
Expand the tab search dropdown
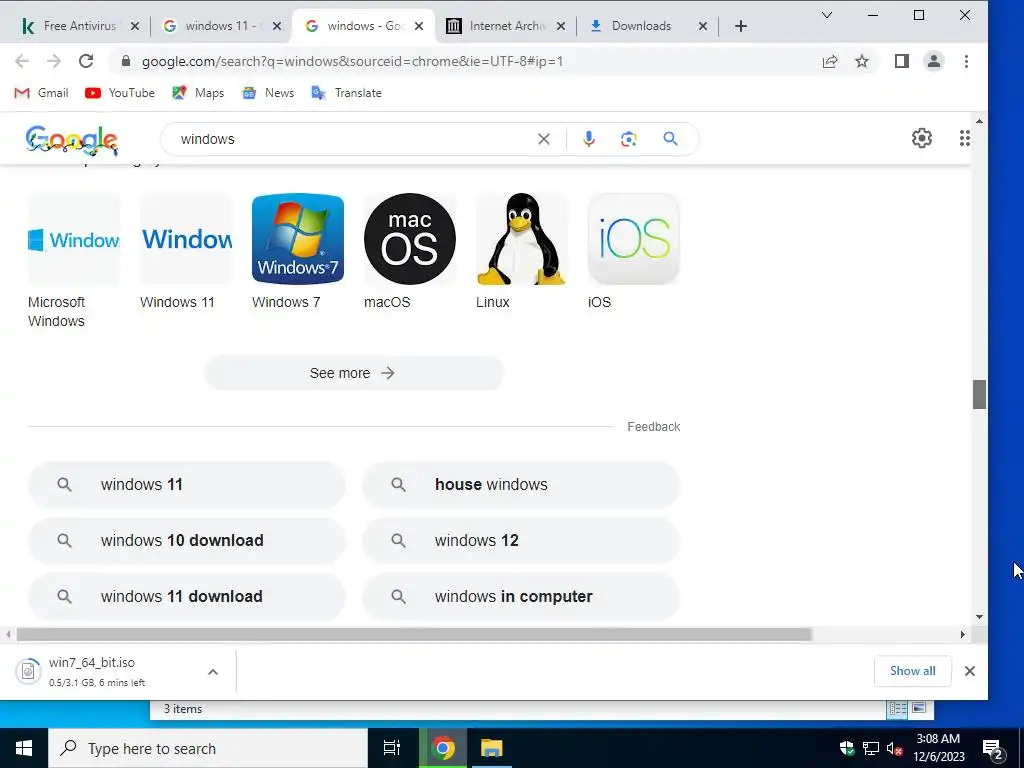pos(827,15)
